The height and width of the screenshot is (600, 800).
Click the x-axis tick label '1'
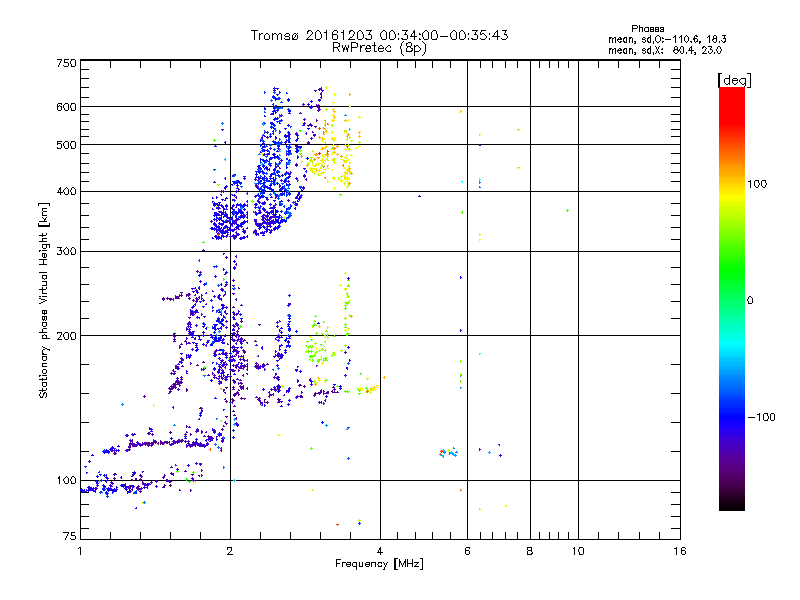point(80,551)
